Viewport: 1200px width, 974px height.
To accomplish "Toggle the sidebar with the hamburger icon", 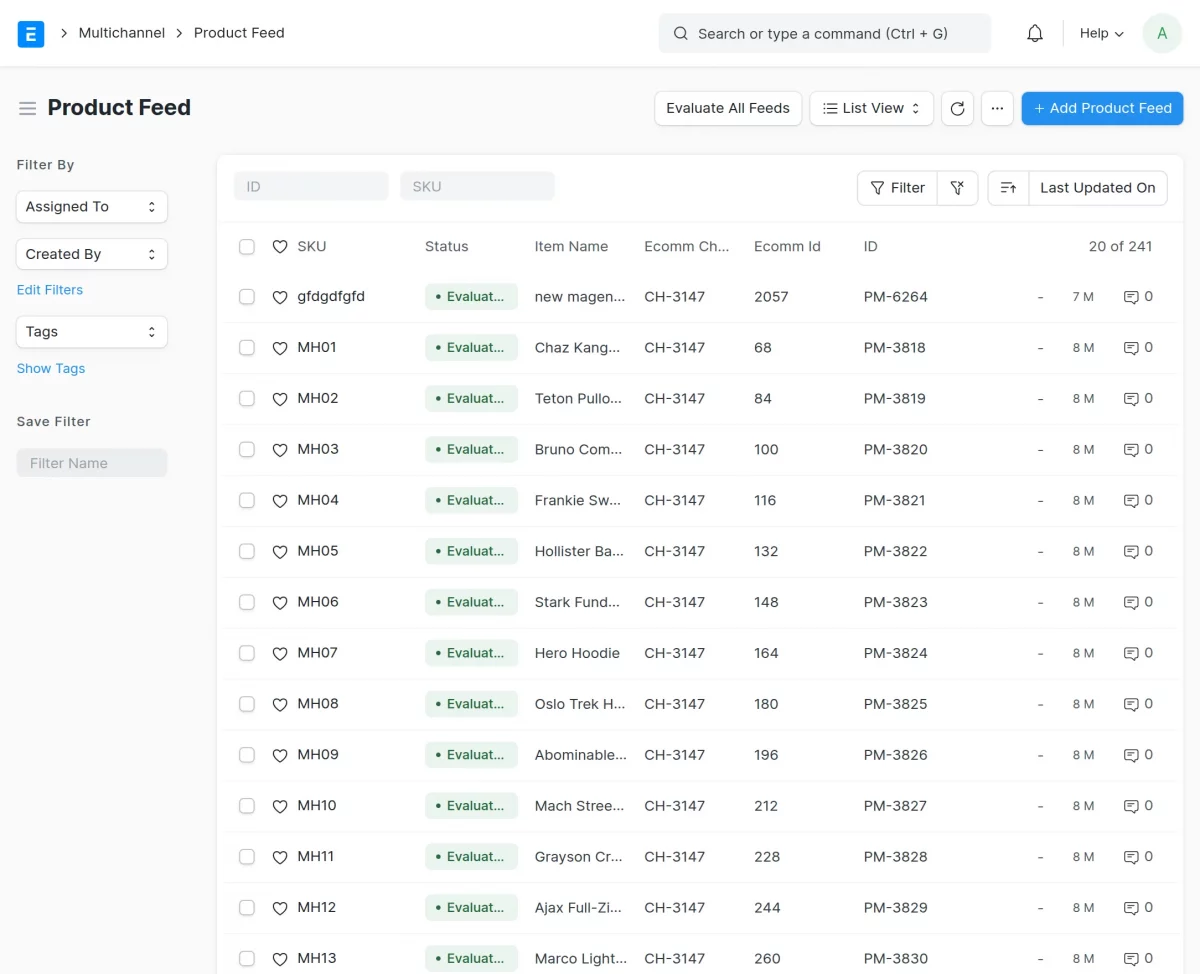I will pos(28,108).
